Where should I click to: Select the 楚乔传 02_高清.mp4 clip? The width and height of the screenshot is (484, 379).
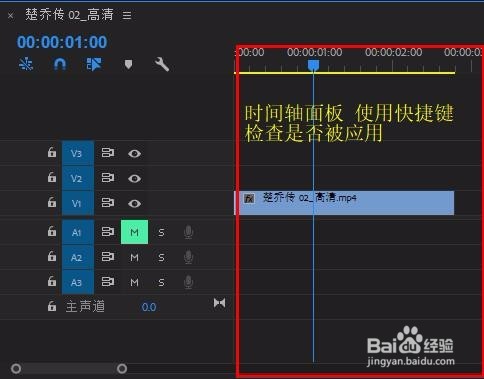[x=345, y=203]
